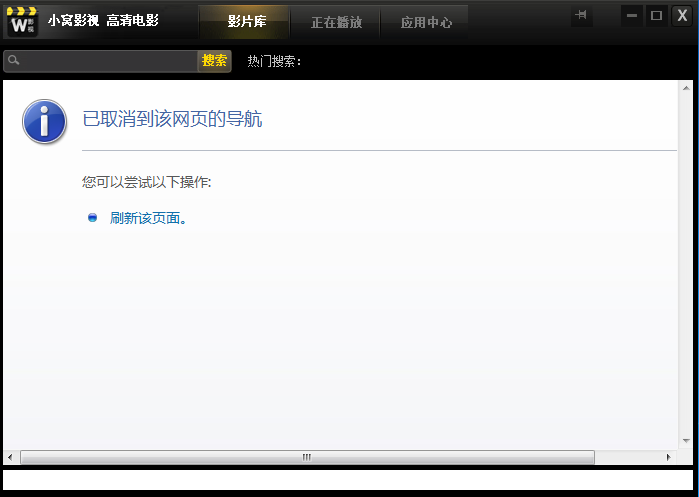The height and width of the screenshot is (497, 699).
Task: Maximize the 小窝影视 window
Action: 656,16
